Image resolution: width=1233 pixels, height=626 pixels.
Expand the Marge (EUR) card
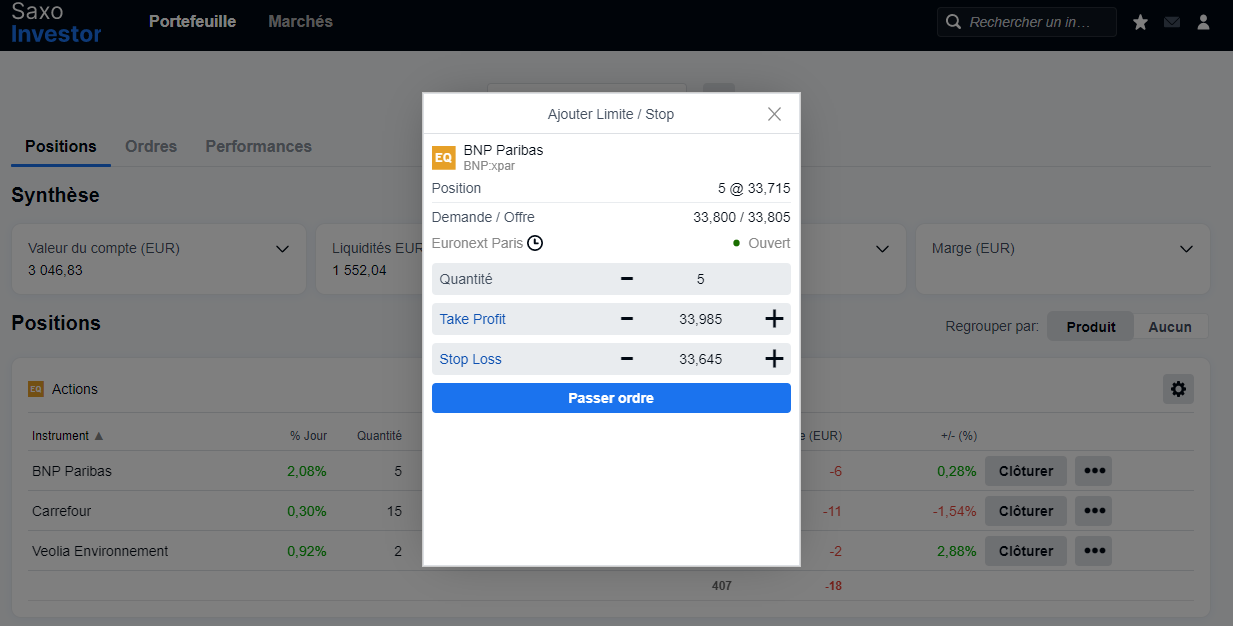[1186, 249]
